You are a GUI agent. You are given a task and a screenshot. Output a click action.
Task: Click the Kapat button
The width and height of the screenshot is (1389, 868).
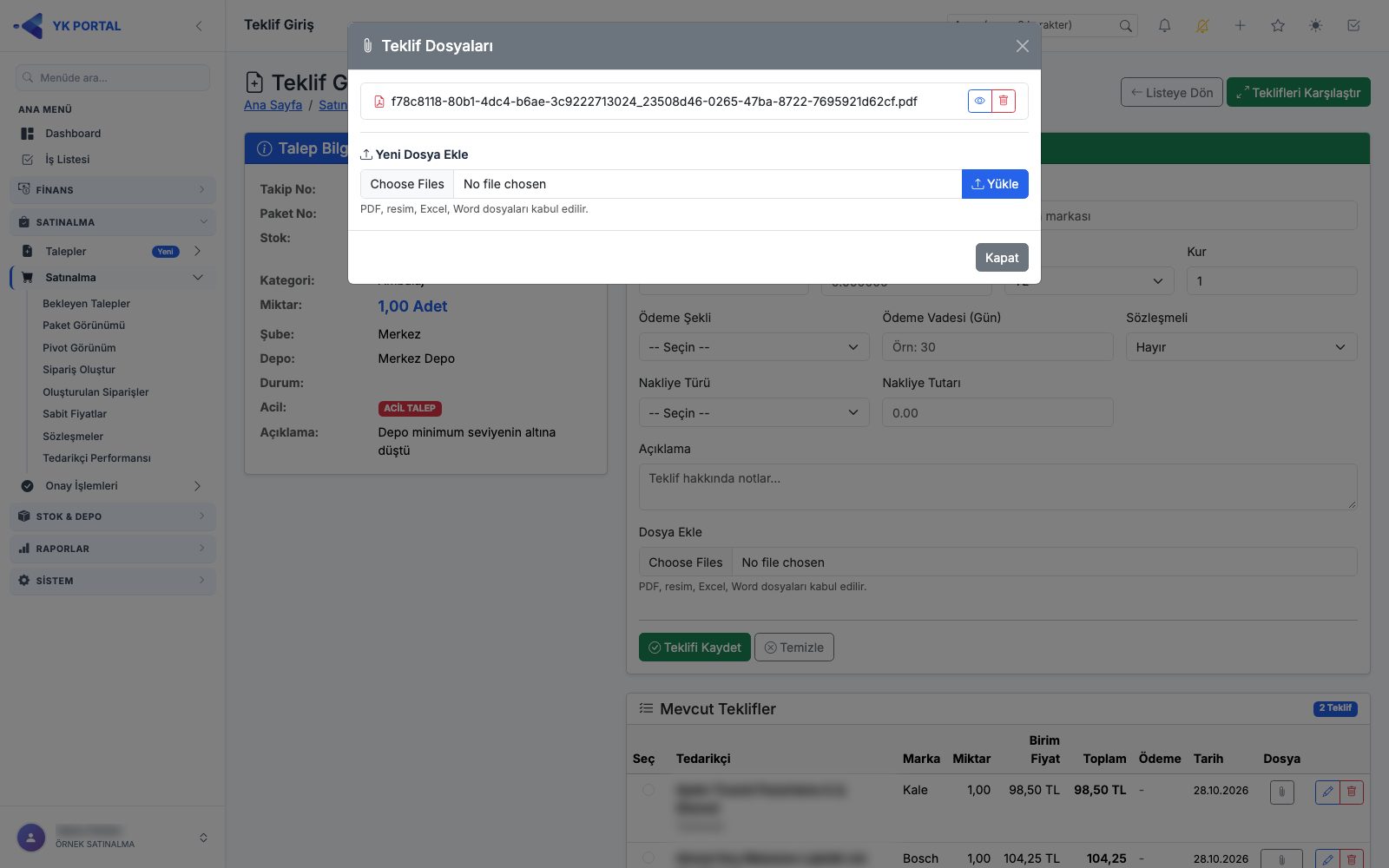pyautogui.click(x=1002, y=258)
